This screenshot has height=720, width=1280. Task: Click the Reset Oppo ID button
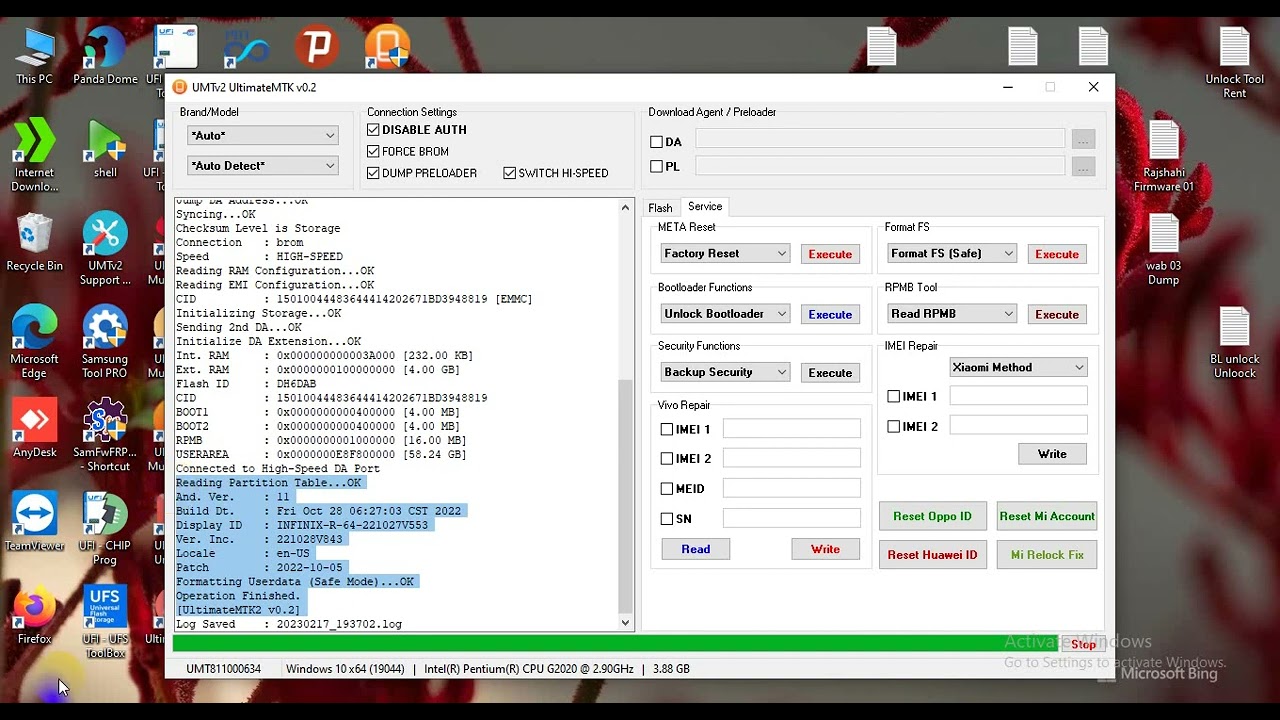click(932, 516)
